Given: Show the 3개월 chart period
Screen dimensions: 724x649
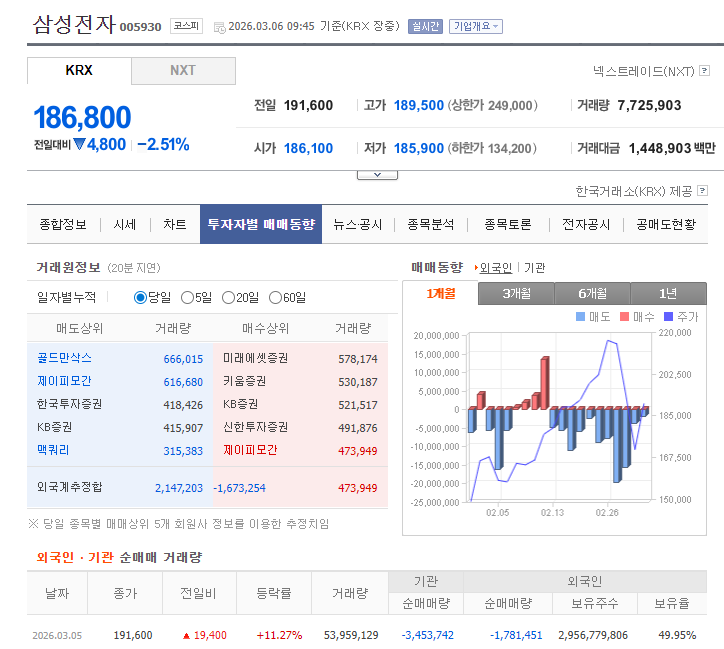Looking at the screenshot, I should pyautogui.click(x=516, y=293).
